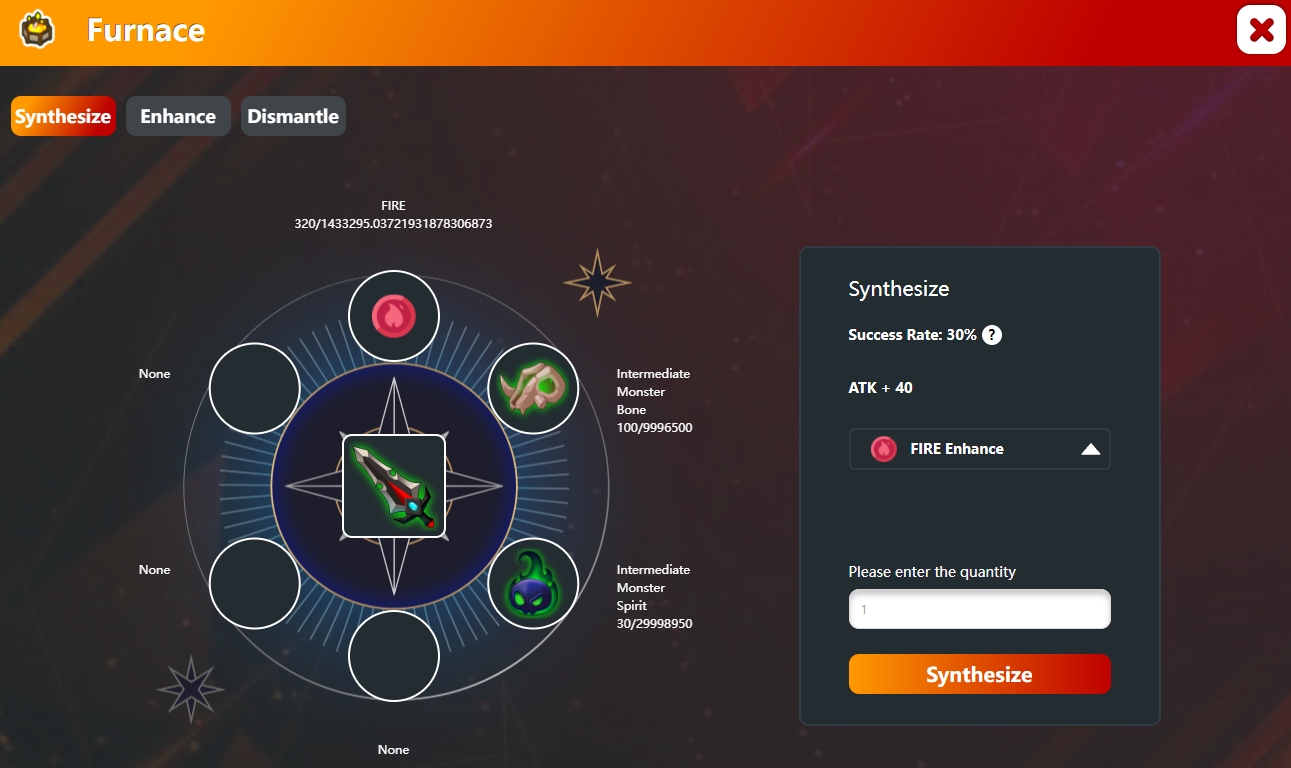Image resolution: width=1291 pixels, height=768 pixels.
Task: Focus the quantity input field
Action: pos(979,609)
